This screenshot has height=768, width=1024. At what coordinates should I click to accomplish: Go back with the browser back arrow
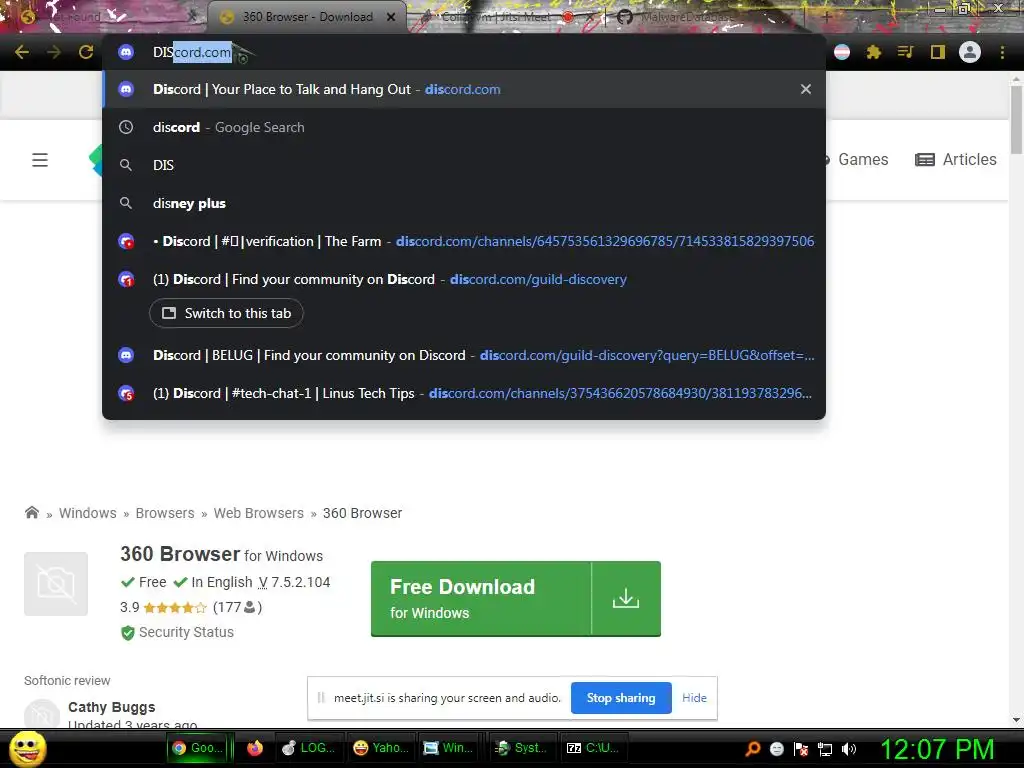[22, 52]
